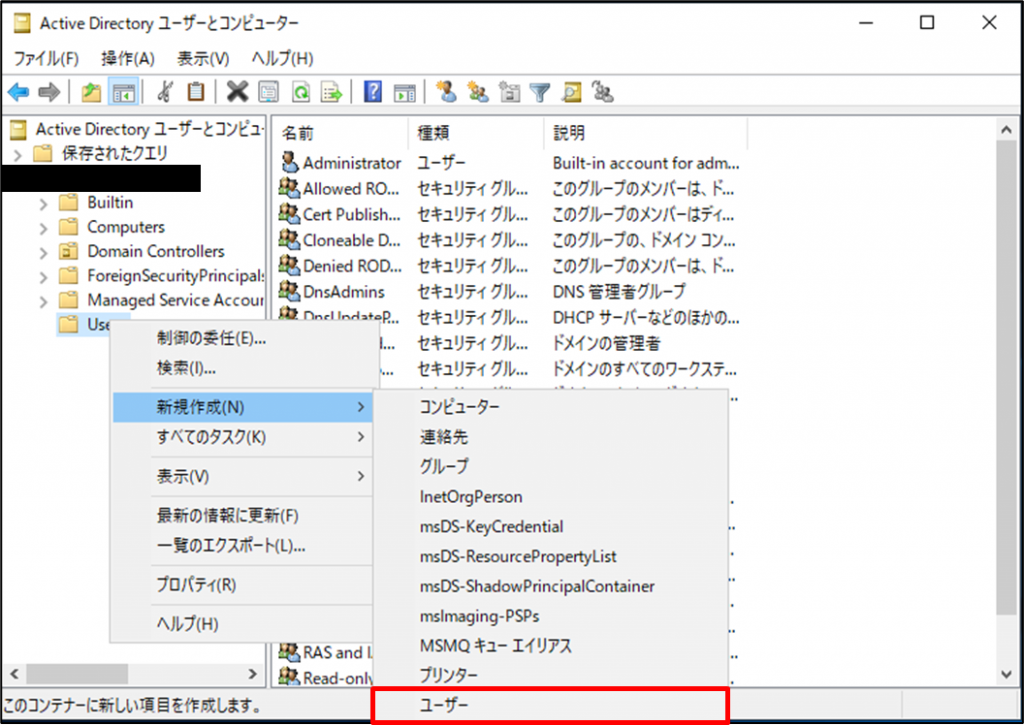The image size is (1024, 725).
Task: Select 制御の委任(E)... in the context menu
Action: [x=242, y=338]
